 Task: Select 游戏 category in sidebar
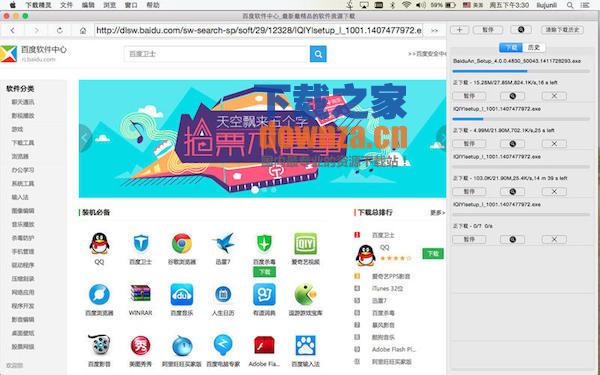coord(17,129)
